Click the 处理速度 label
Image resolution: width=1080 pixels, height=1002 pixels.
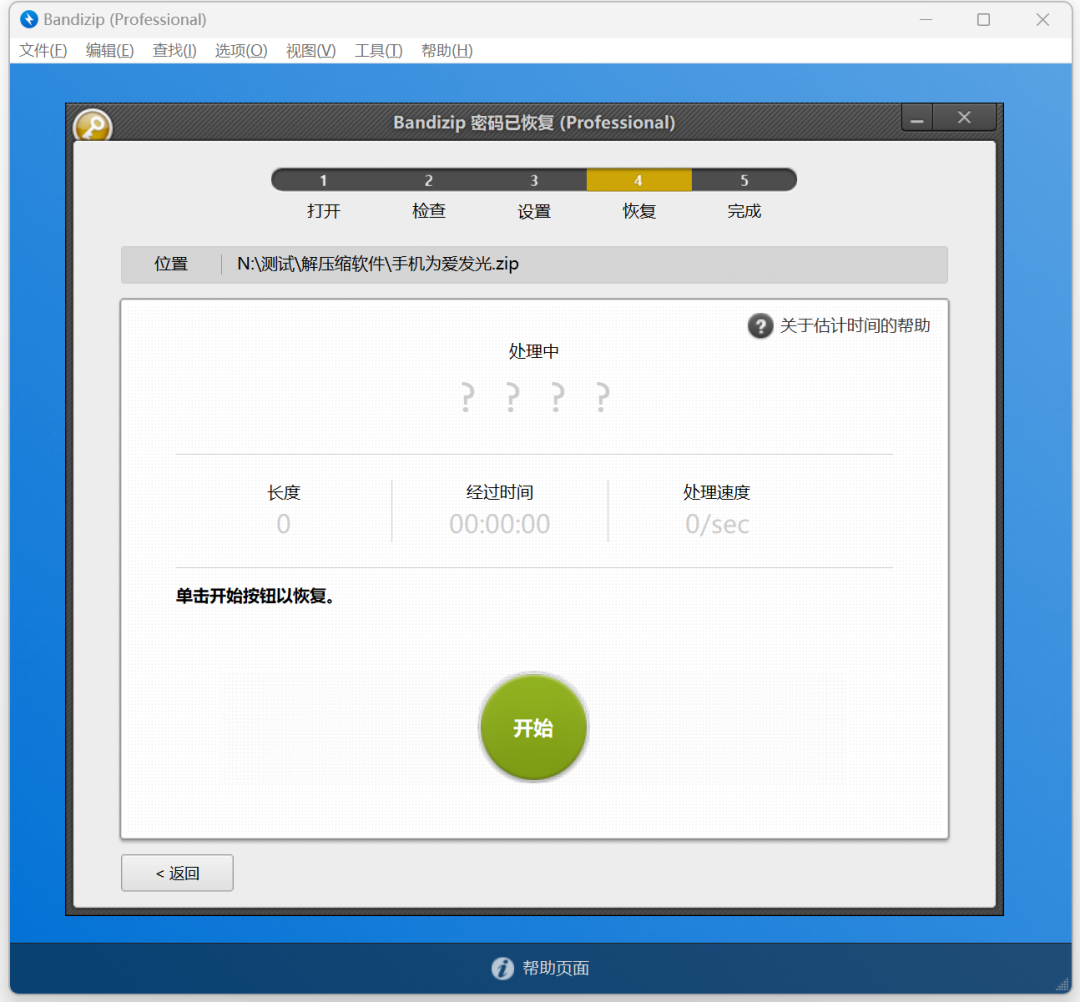[716, 492]
